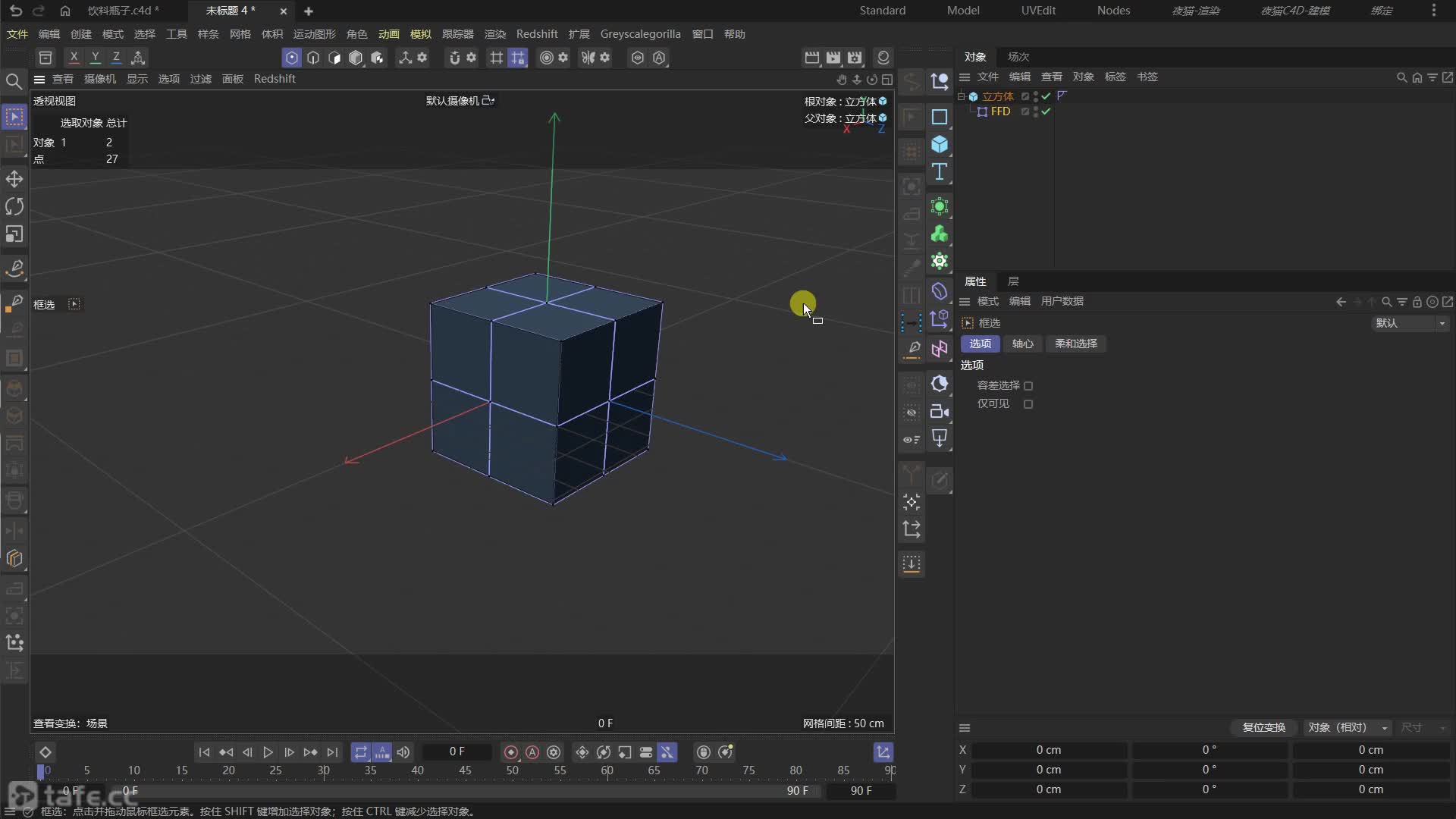Enable the 容差选择 checkbox
The width and height of the screenshot is (1456, 819).
click(1028, 386)
